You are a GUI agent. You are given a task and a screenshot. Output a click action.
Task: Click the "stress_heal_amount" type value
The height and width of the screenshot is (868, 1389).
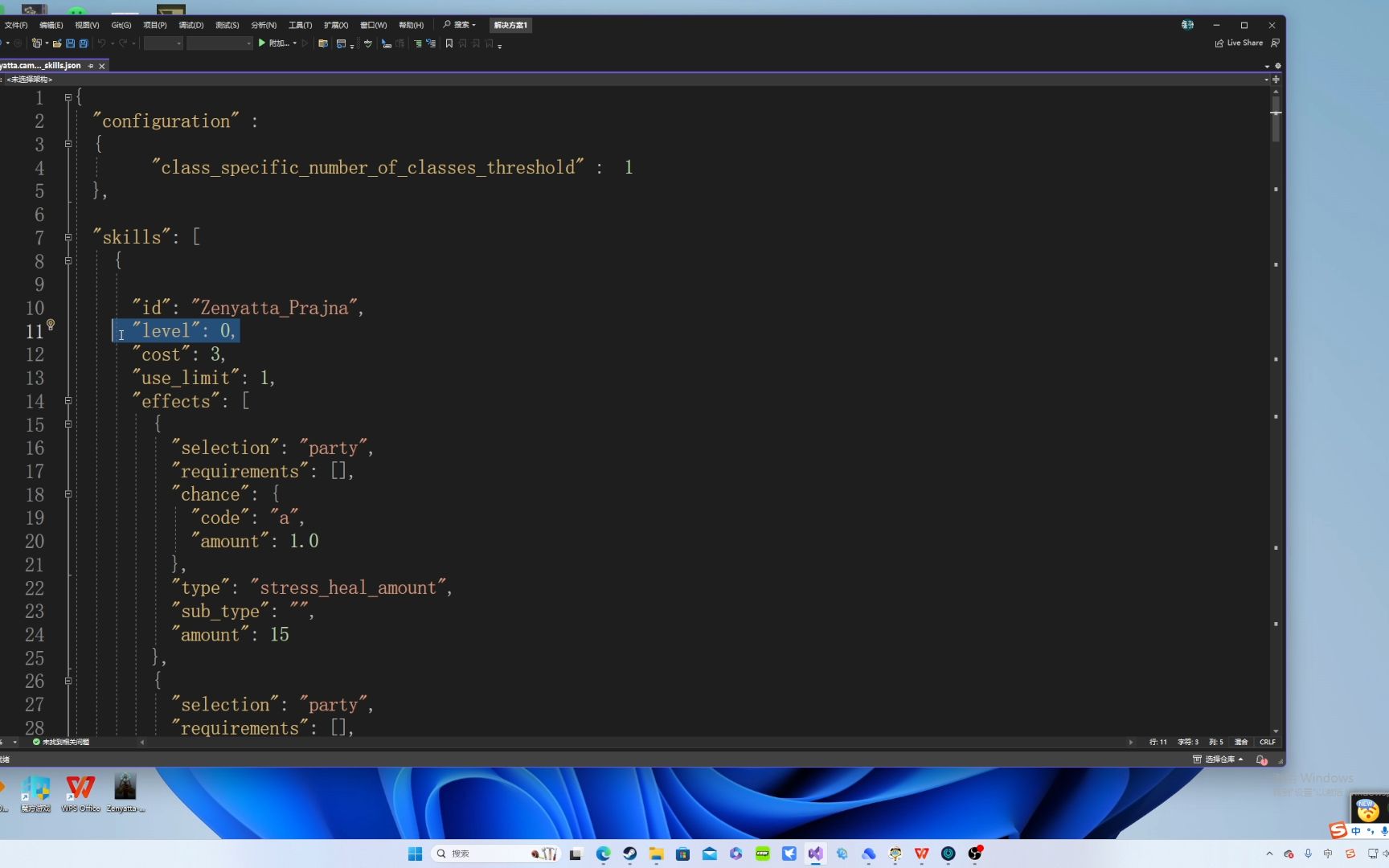[x=348, y=588]
